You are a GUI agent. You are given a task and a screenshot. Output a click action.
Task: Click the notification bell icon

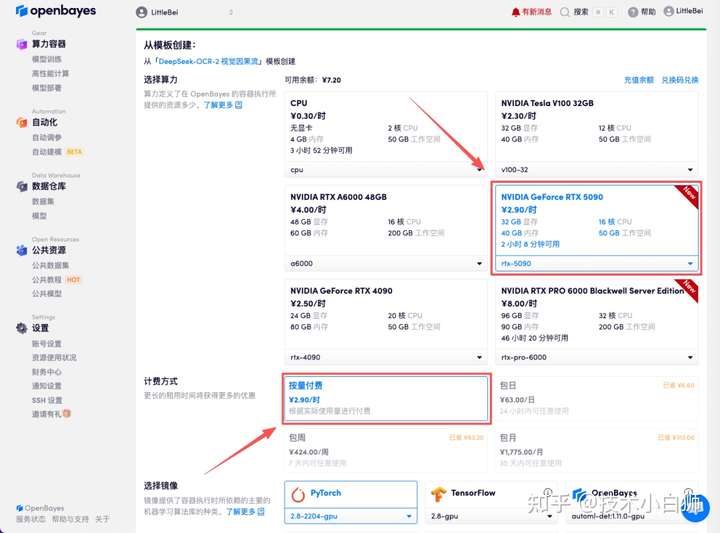[x=516, y=12]
